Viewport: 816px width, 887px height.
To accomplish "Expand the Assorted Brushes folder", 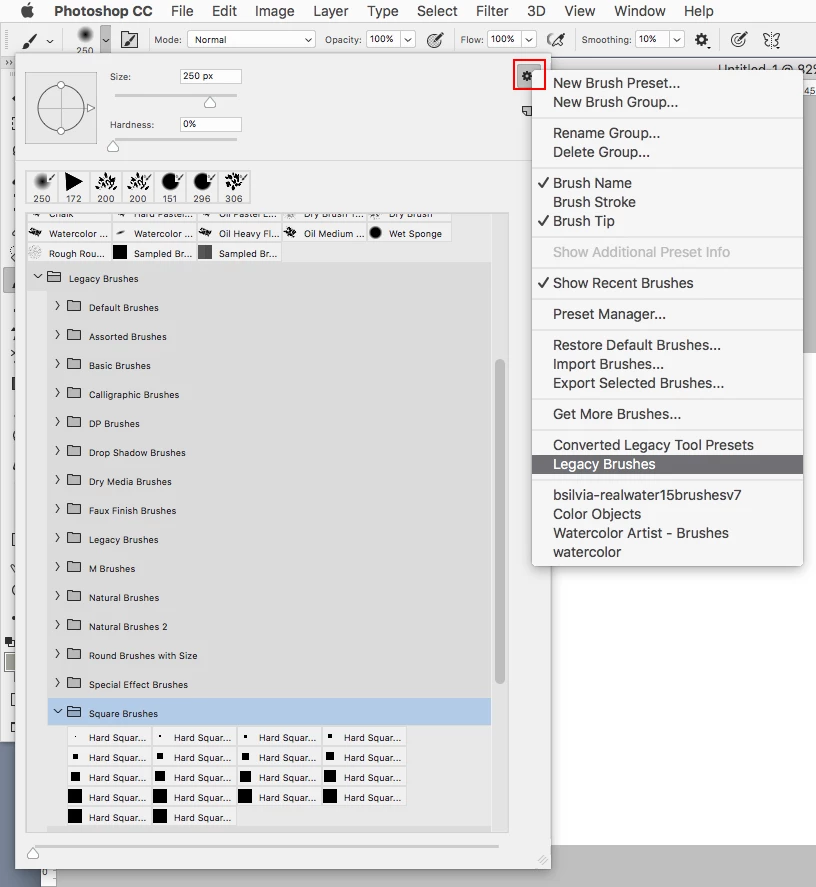I will tap(57, 334).
